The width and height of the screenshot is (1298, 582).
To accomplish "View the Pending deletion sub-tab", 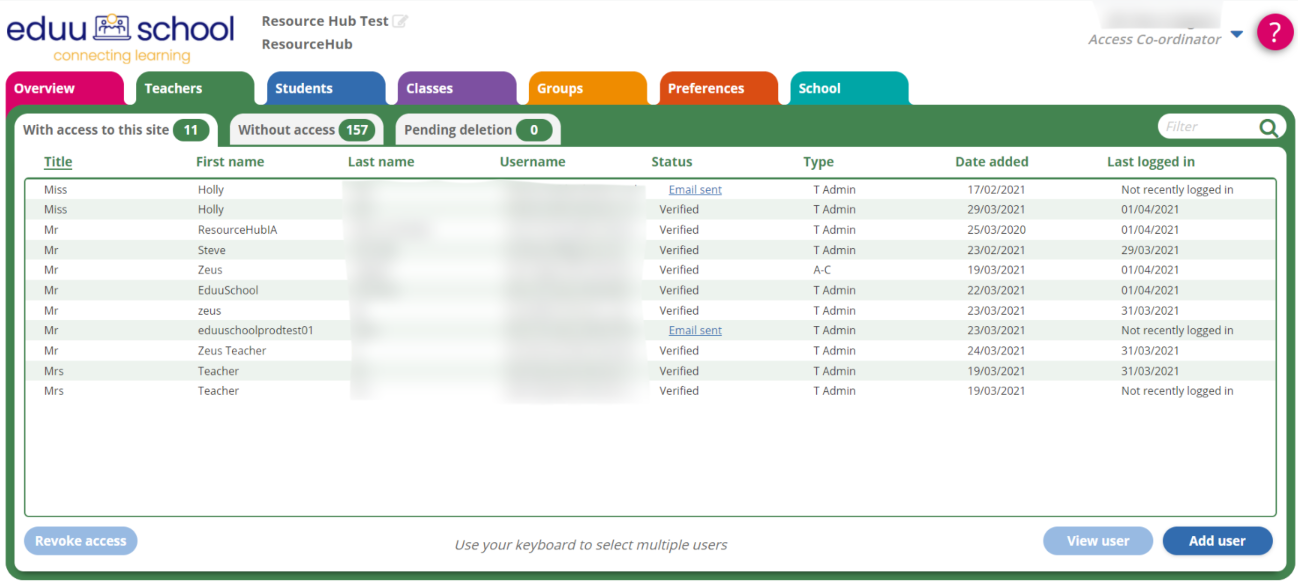I will click(477, 130).
